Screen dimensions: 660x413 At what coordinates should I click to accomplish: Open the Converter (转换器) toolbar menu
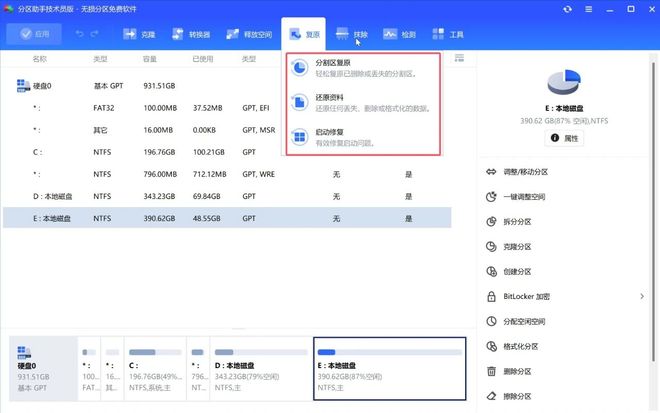click(x=191, y=34)
